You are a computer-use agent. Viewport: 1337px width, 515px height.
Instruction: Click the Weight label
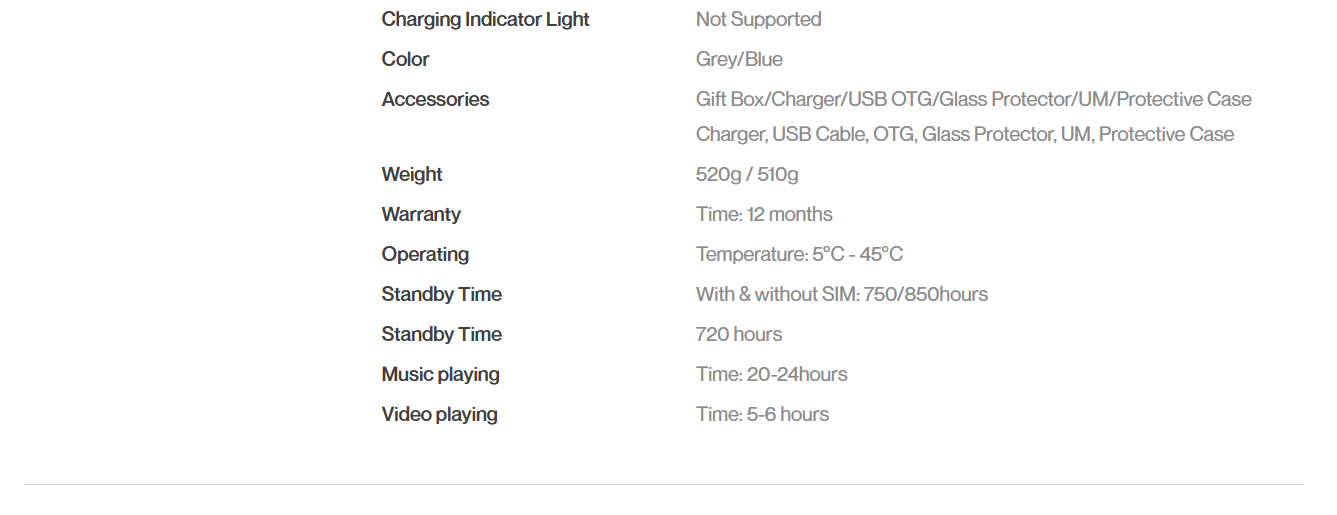click(411, 174)
